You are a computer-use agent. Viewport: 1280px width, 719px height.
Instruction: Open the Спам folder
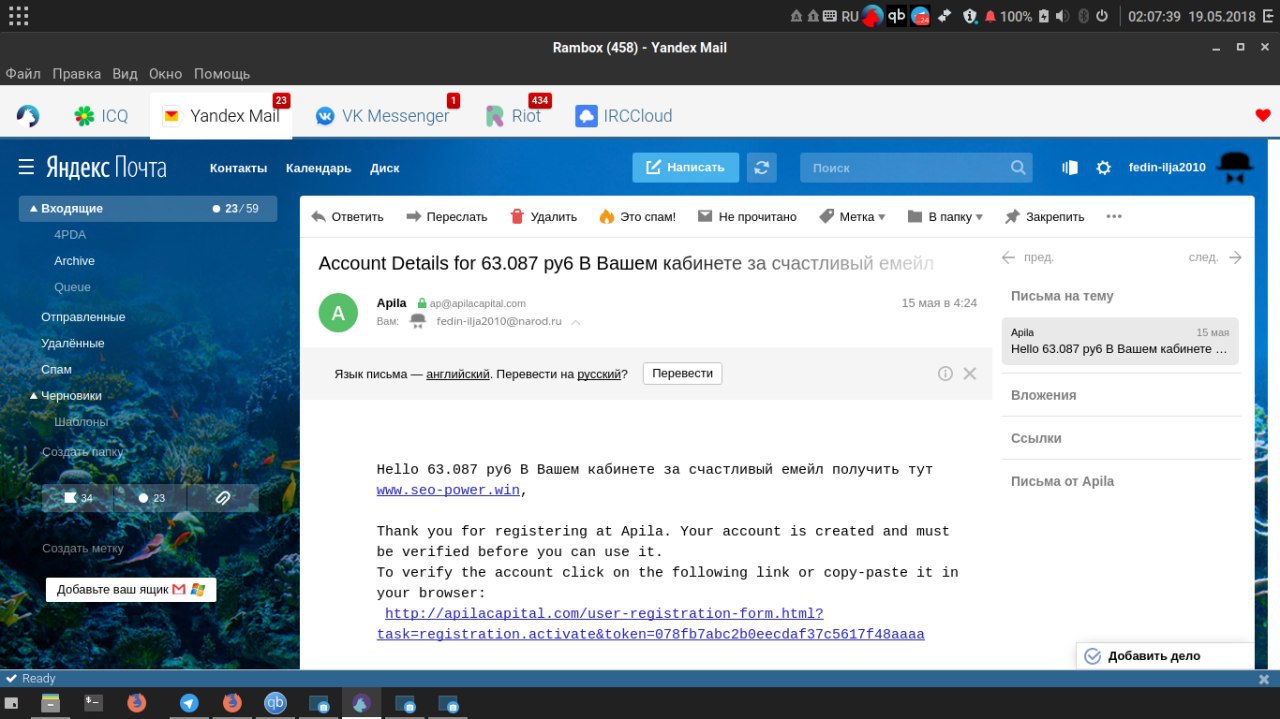click(x=56, y=369)
